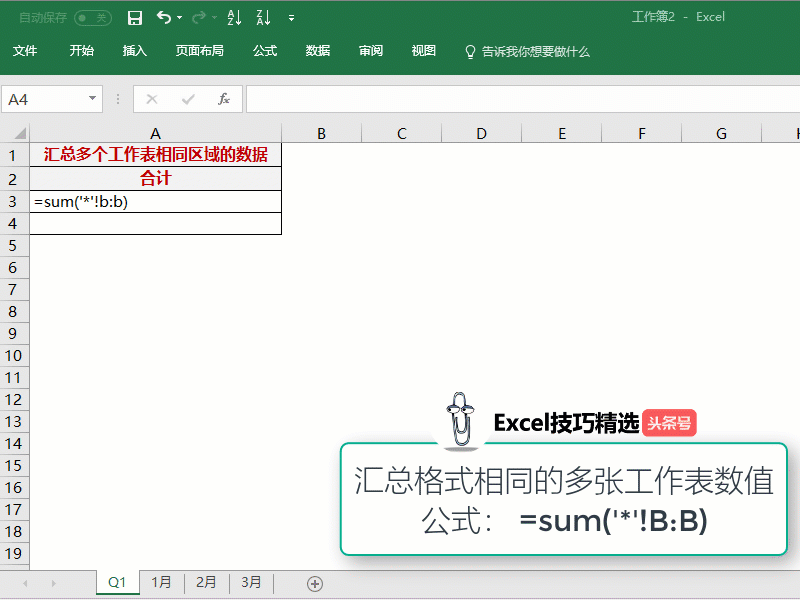Viewport: 800px width, 600px height.
Task: Switch to the 2月 sheet tab
Action: point(206,583)
